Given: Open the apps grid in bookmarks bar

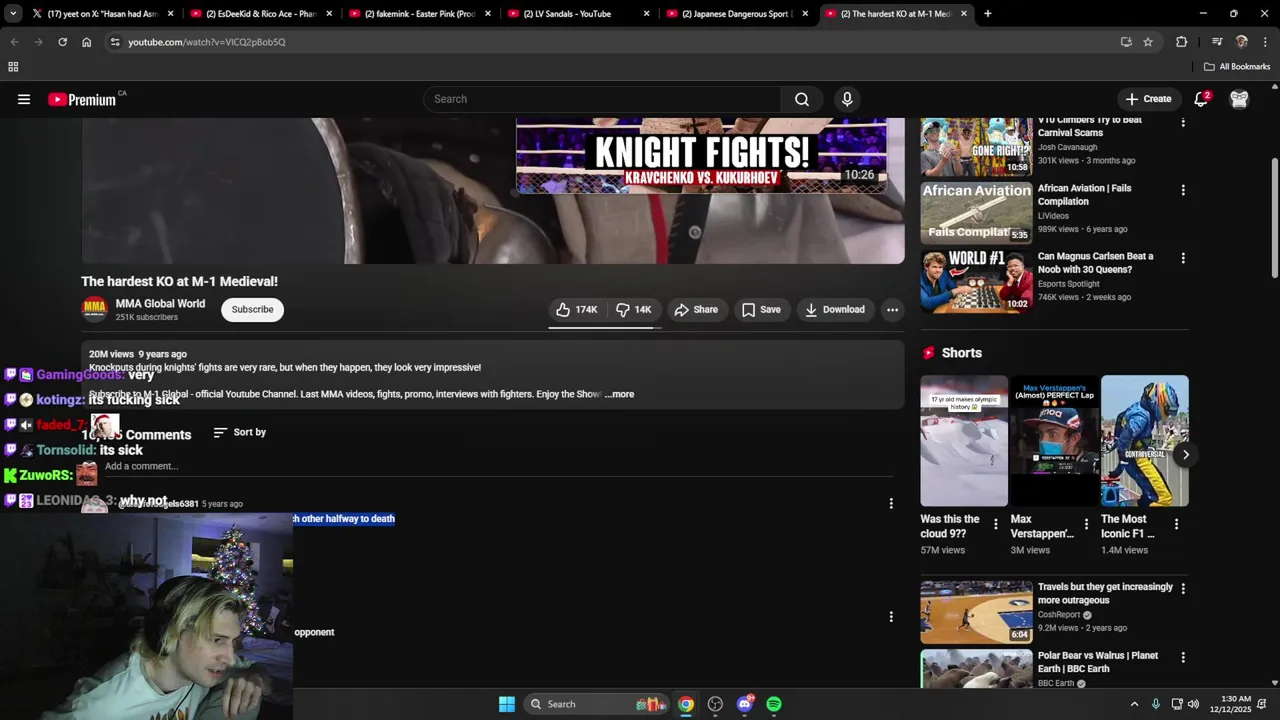Looking at the screenshot, I should coord(13,67).
